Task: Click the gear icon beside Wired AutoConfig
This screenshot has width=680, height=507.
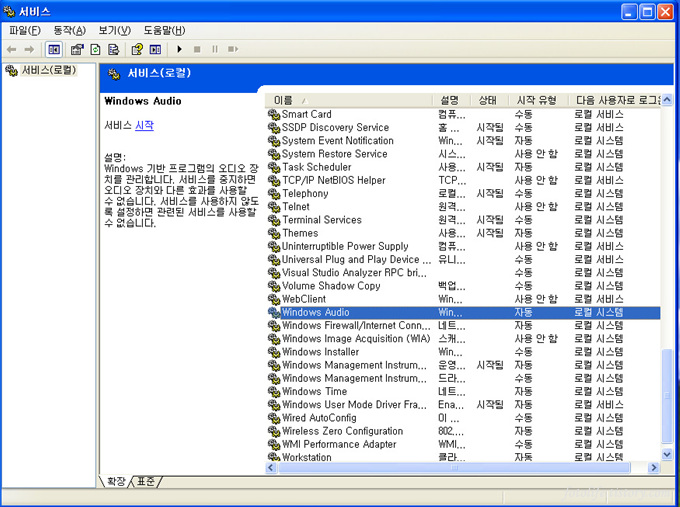Action: point(274,418)
